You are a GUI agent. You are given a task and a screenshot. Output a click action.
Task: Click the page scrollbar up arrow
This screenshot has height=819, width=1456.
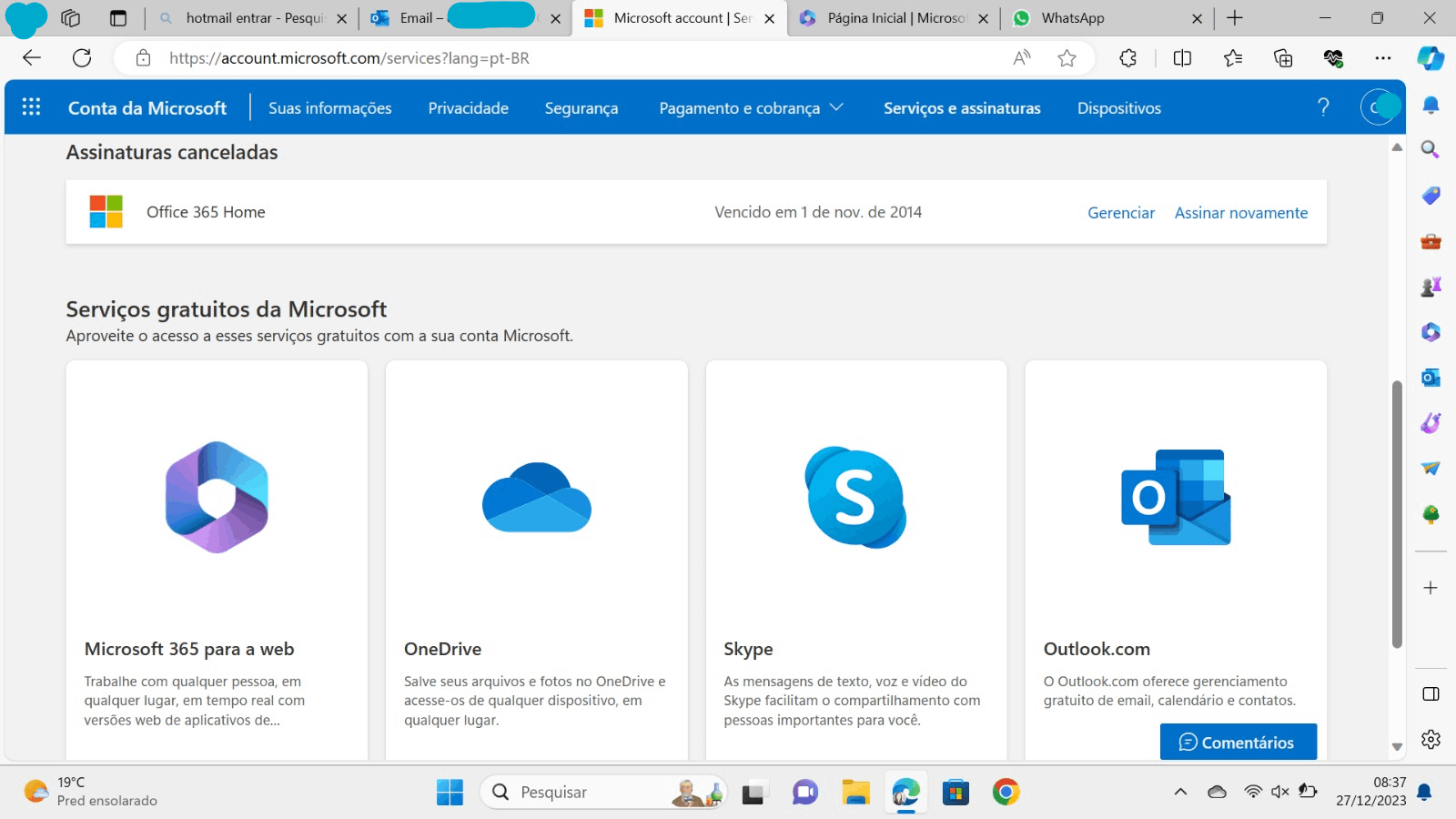[x=1397, y=147]
